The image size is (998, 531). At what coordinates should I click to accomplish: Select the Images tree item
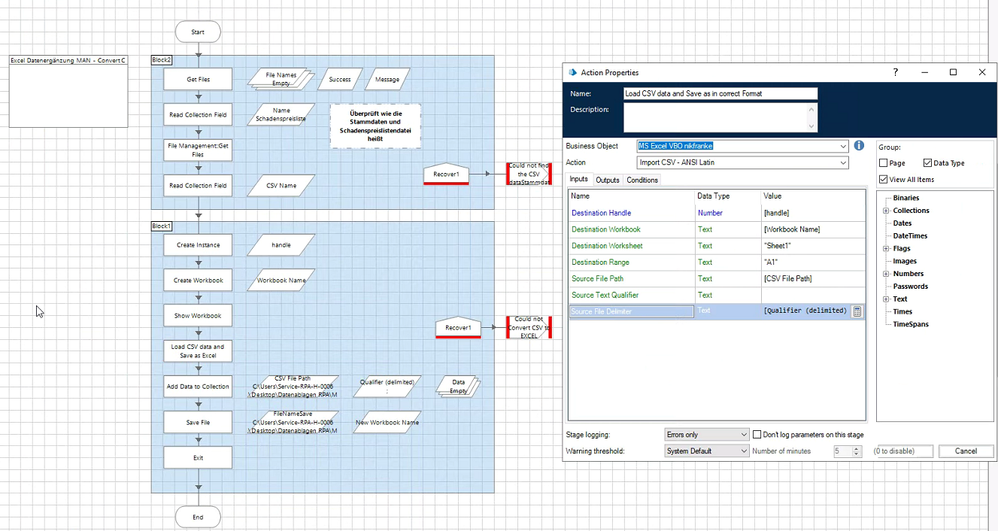[904, 261]
